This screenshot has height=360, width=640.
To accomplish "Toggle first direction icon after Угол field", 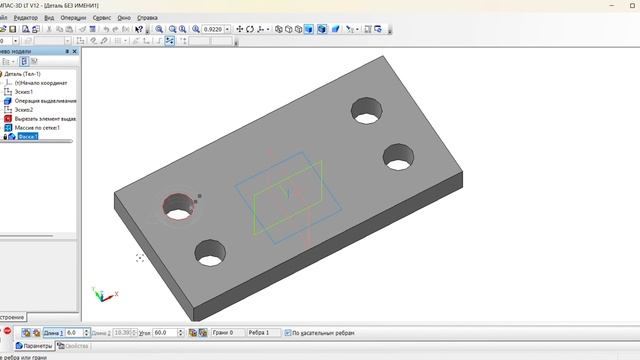I will coord(193,333).
